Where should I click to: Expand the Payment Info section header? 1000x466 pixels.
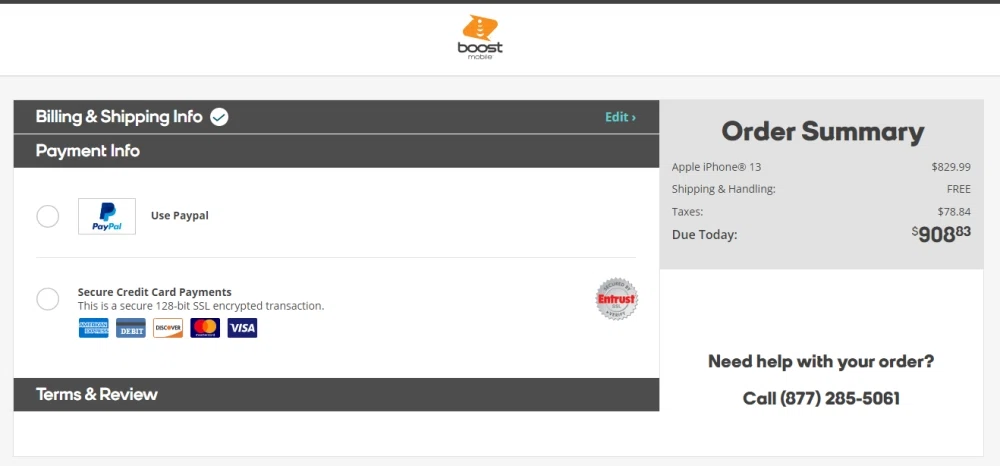click(336, 151)
